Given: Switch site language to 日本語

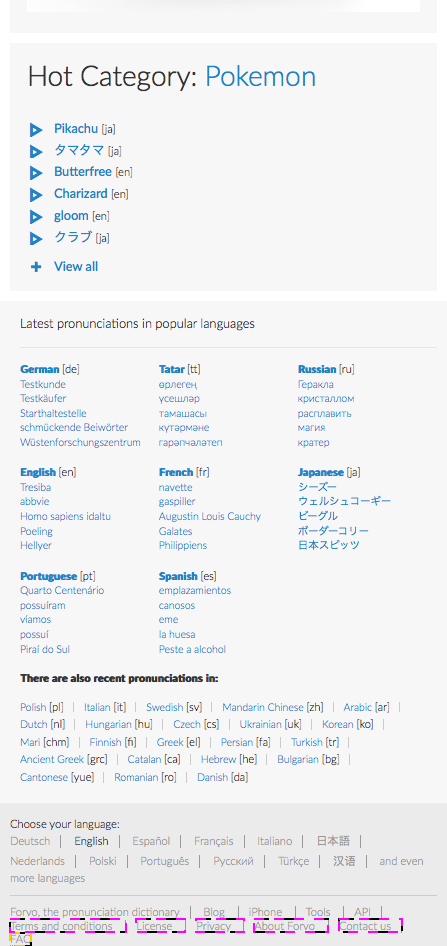Looking at the screenshot, I should pyautogui.click(x=334, y=841).
